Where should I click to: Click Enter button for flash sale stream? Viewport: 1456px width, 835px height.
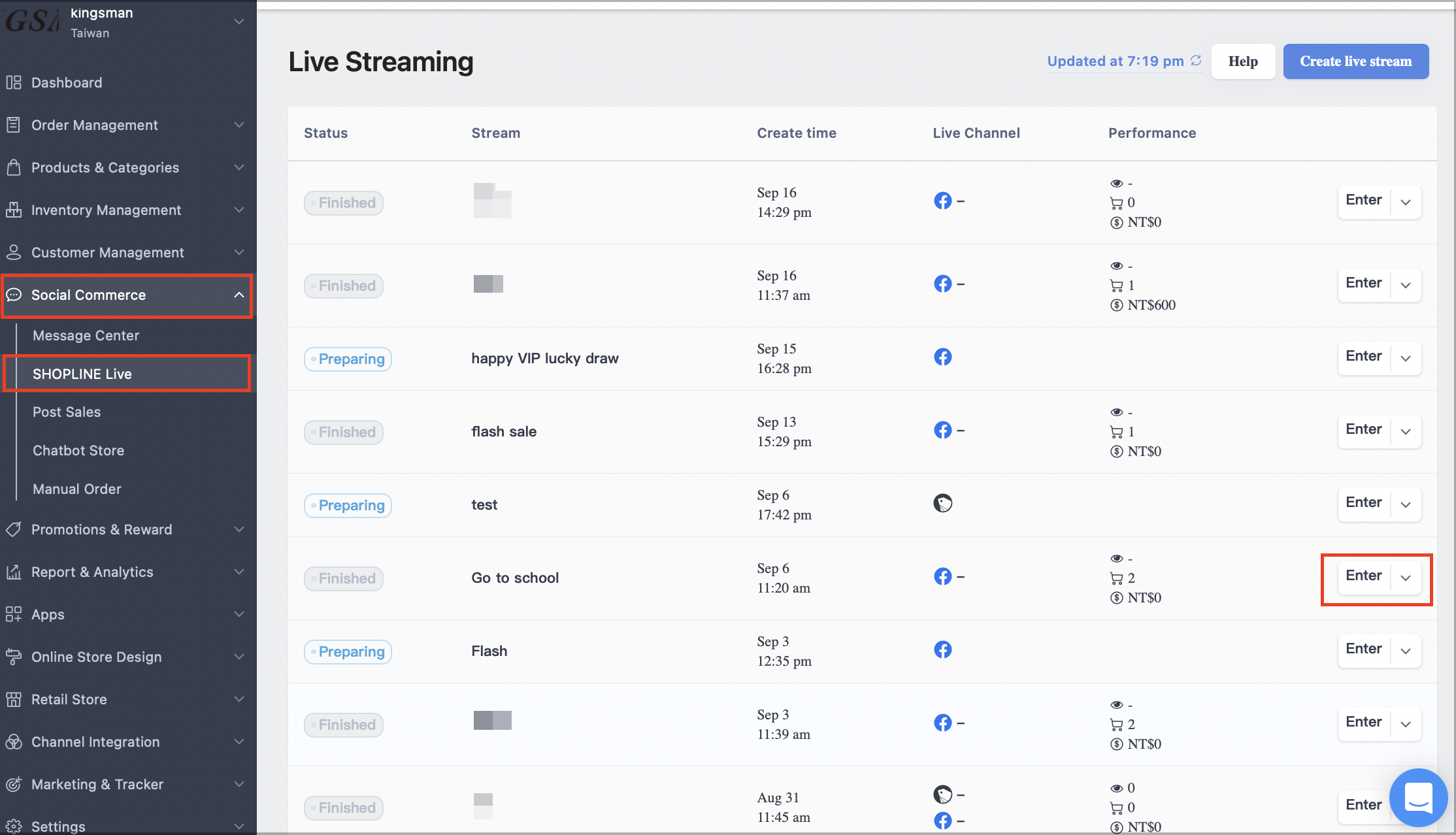pyautogui.click(x=1364, y=429)
